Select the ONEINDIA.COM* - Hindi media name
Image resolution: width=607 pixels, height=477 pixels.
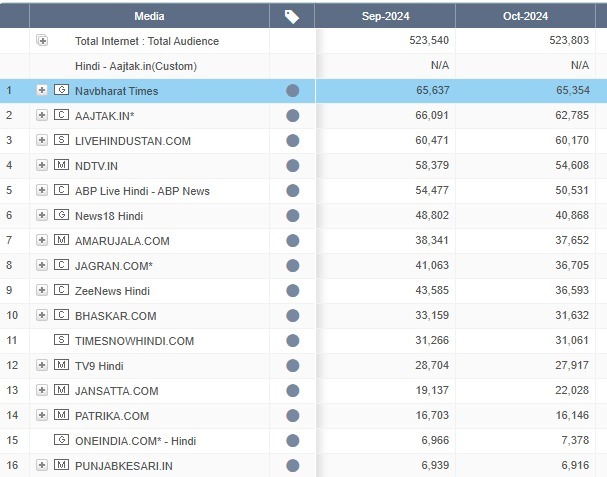click(135, 441)
